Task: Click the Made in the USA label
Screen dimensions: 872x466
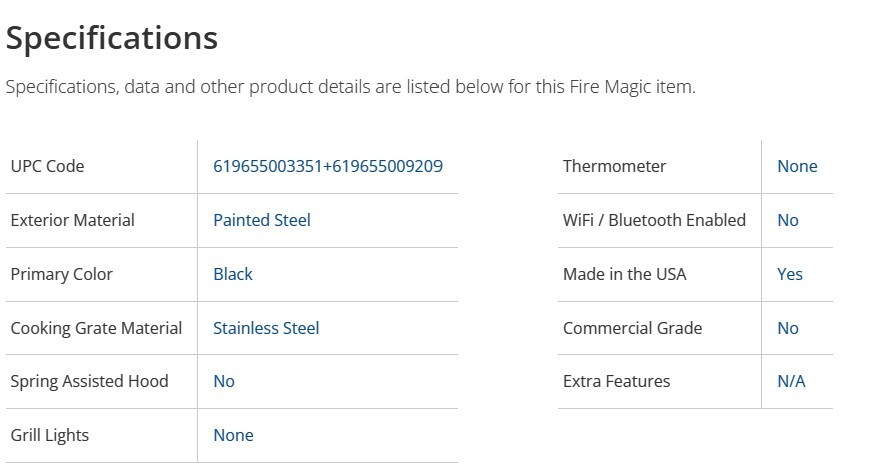Action: [624, 274]
